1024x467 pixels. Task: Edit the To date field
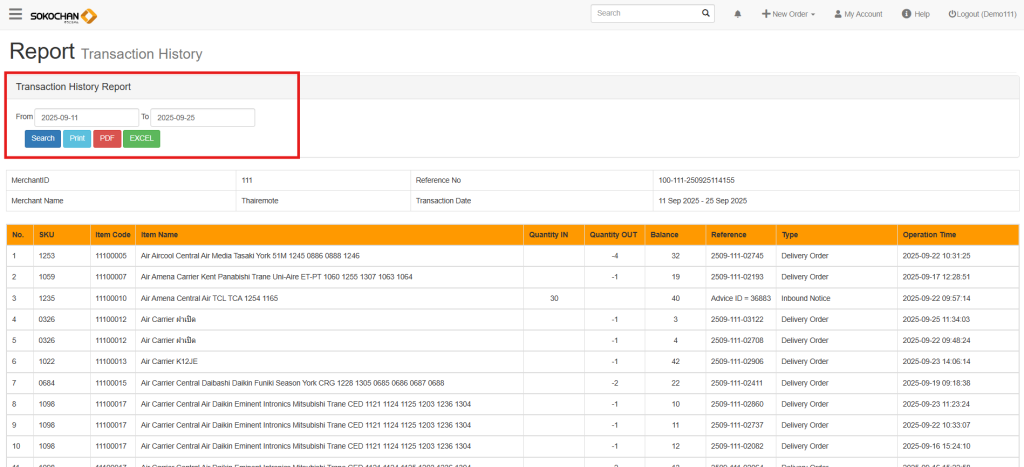click(x=202, y=118)
